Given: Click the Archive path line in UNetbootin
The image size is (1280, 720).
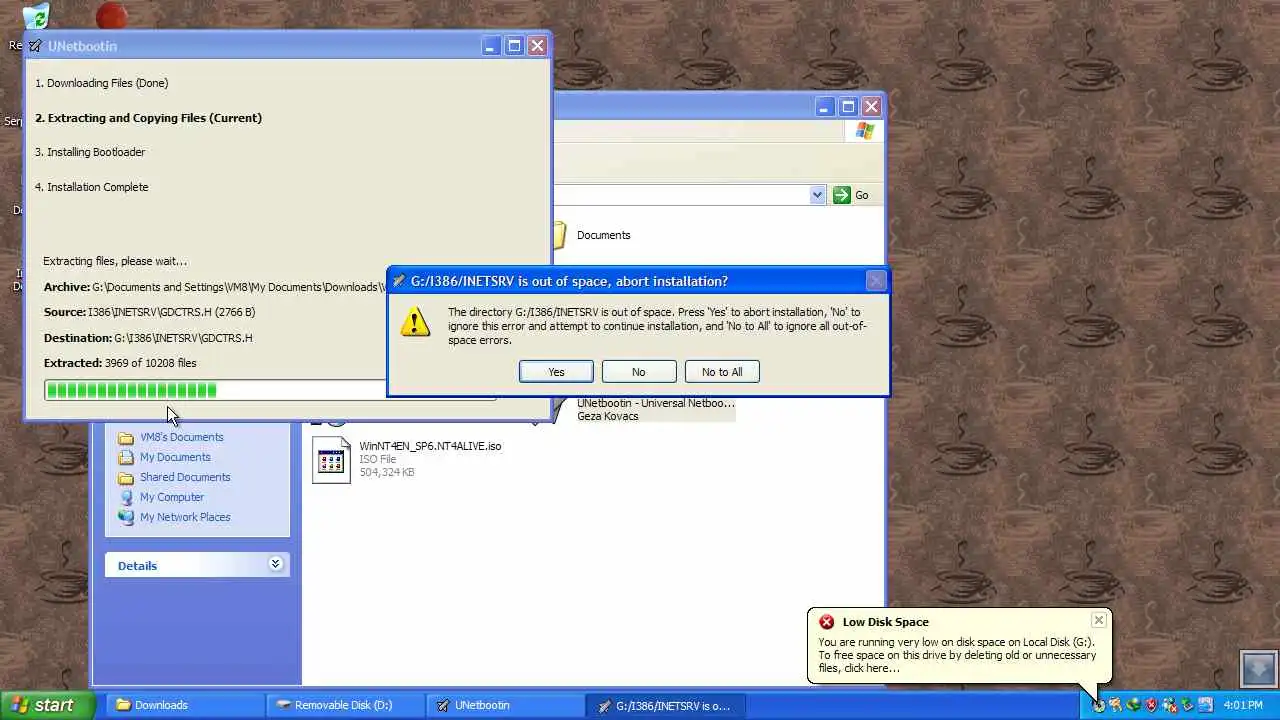Looking at the screenshot, I should point(215,287).
